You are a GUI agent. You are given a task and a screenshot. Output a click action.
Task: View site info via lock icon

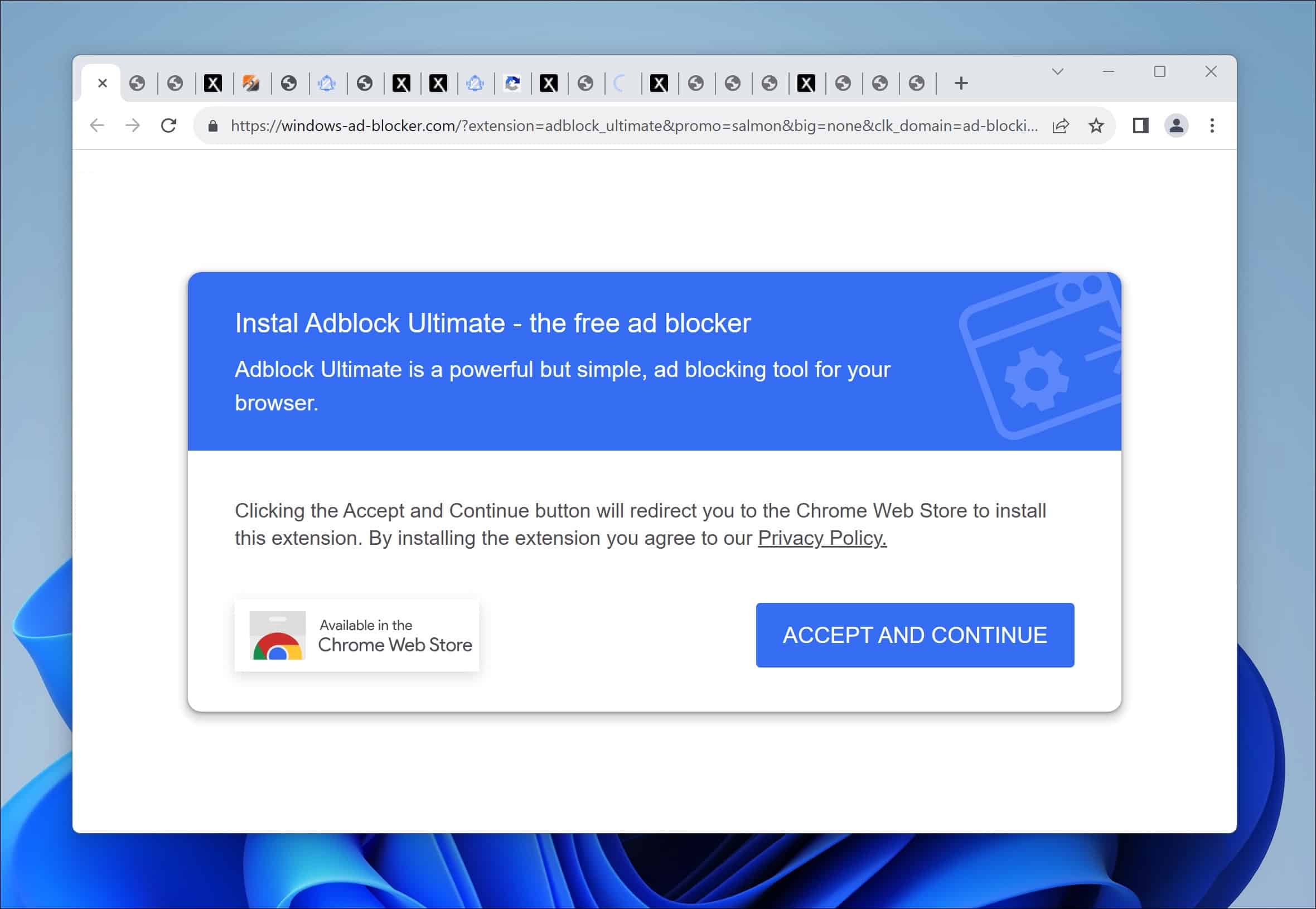point(213,126)
